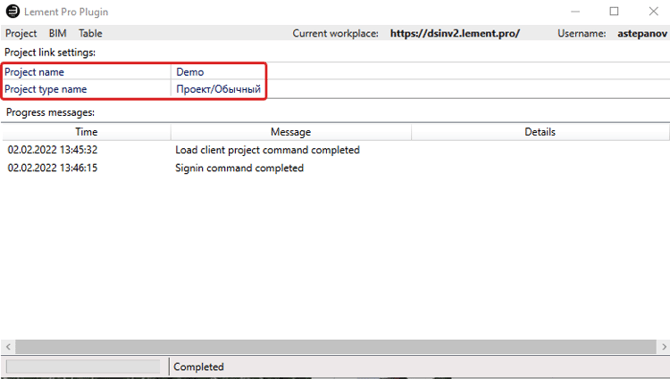The image size is (670, 379).
Task: Click the Time column header
Action: [x=86, y=132]
